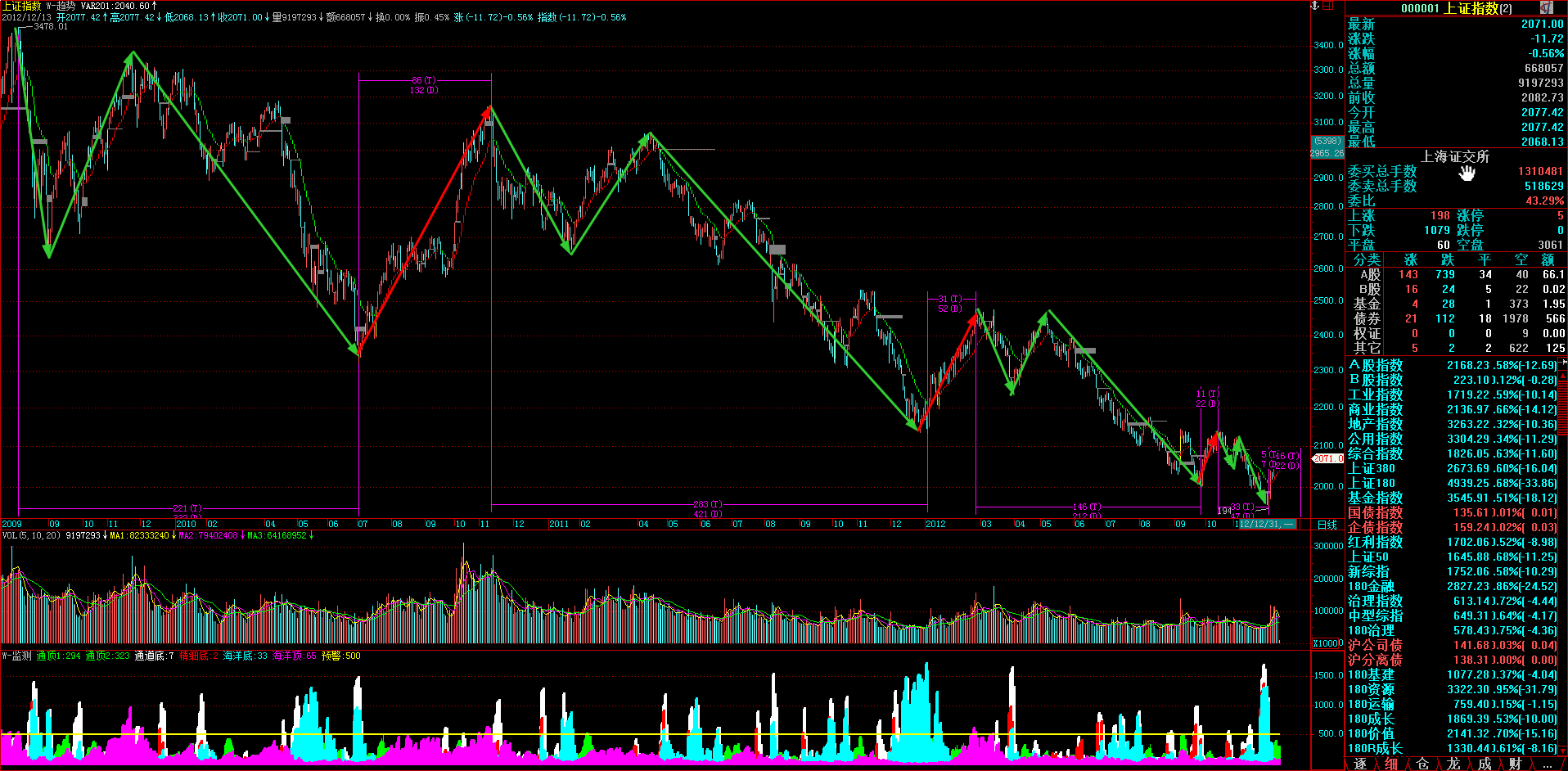Open the 龙 tab
The width and height of the screenshot is (1568, 771).
pos(1453,764)
